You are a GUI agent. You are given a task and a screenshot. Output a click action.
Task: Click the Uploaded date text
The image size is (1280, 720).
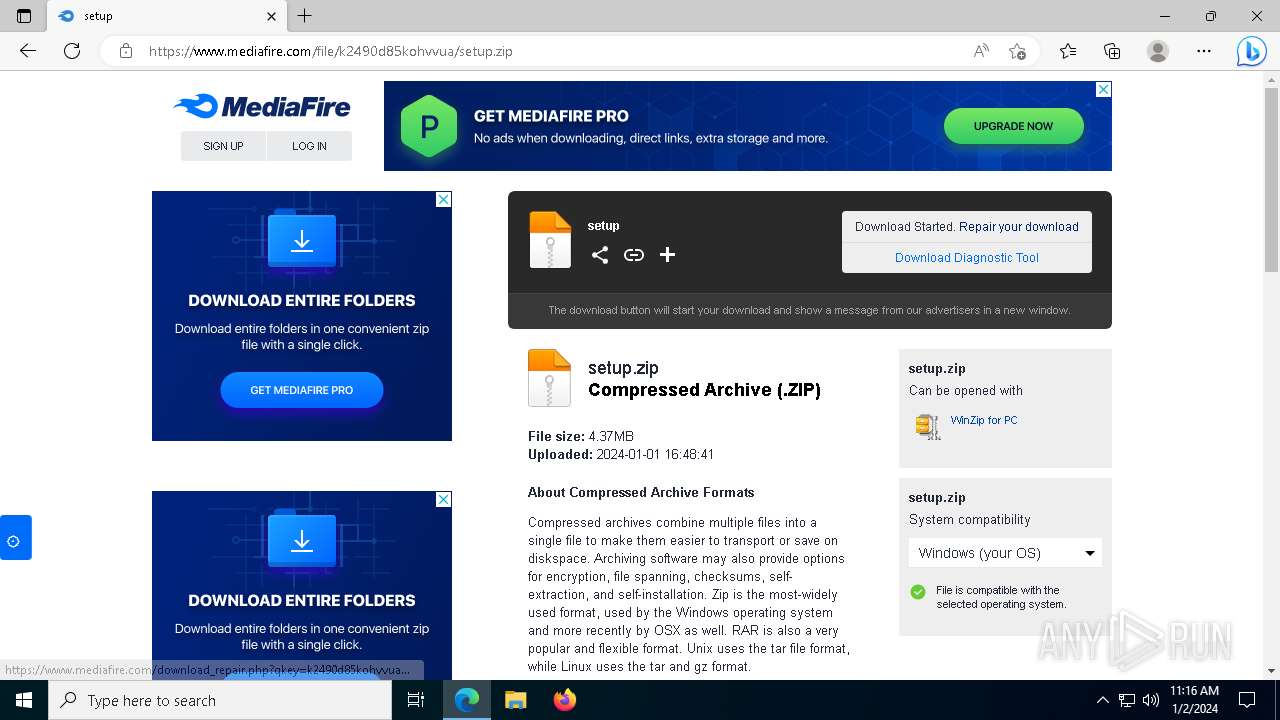pyautogui.click(x=621, y=455)
